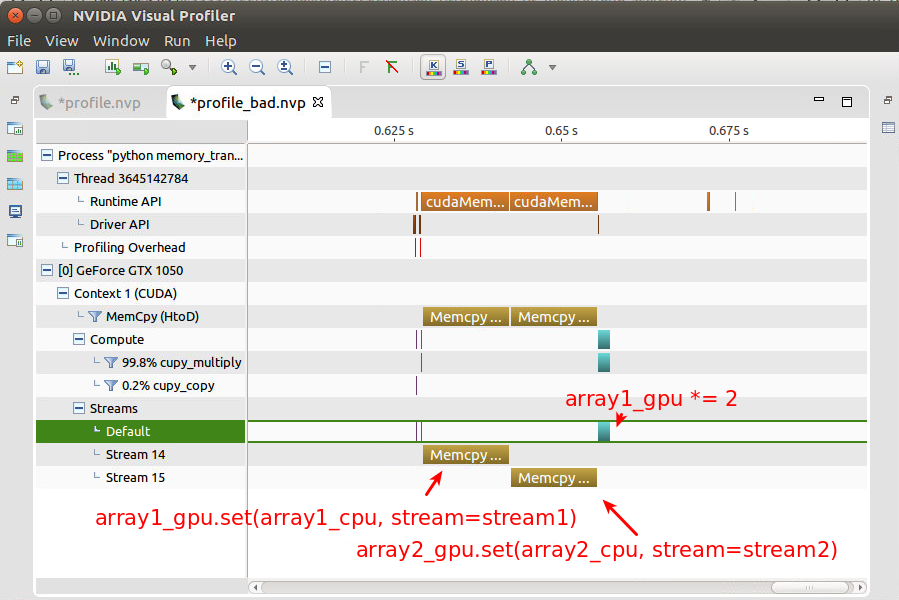Collapse the Context 1 (CUDA) node
The height and width of the screenshot is (600, 899).
61,293
